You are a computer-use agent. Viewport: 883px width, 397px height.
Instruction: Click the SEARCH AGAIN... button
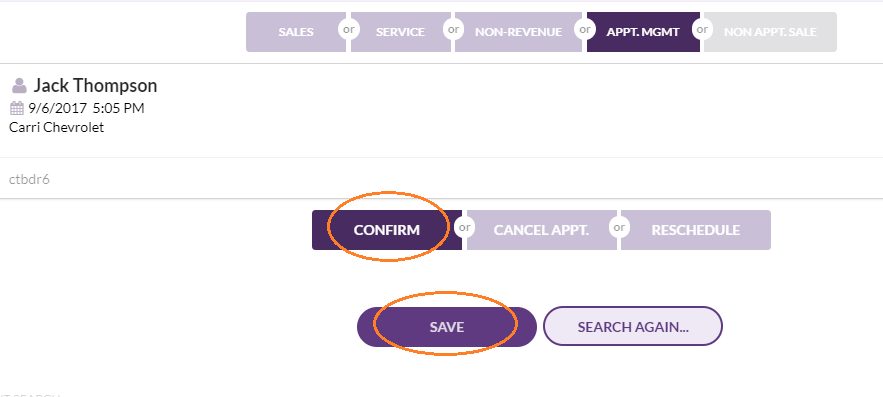coord(632,326)
